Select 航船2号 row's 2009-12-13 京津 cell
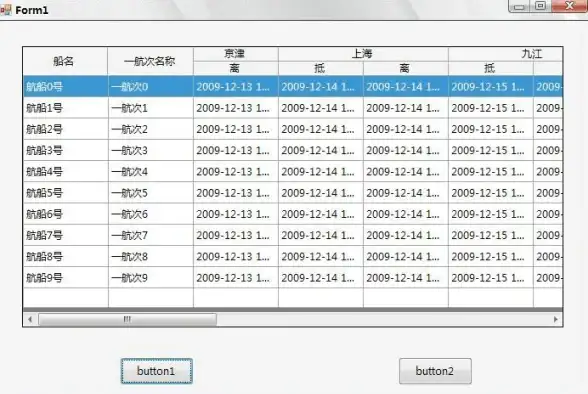 tap(236, 129)
